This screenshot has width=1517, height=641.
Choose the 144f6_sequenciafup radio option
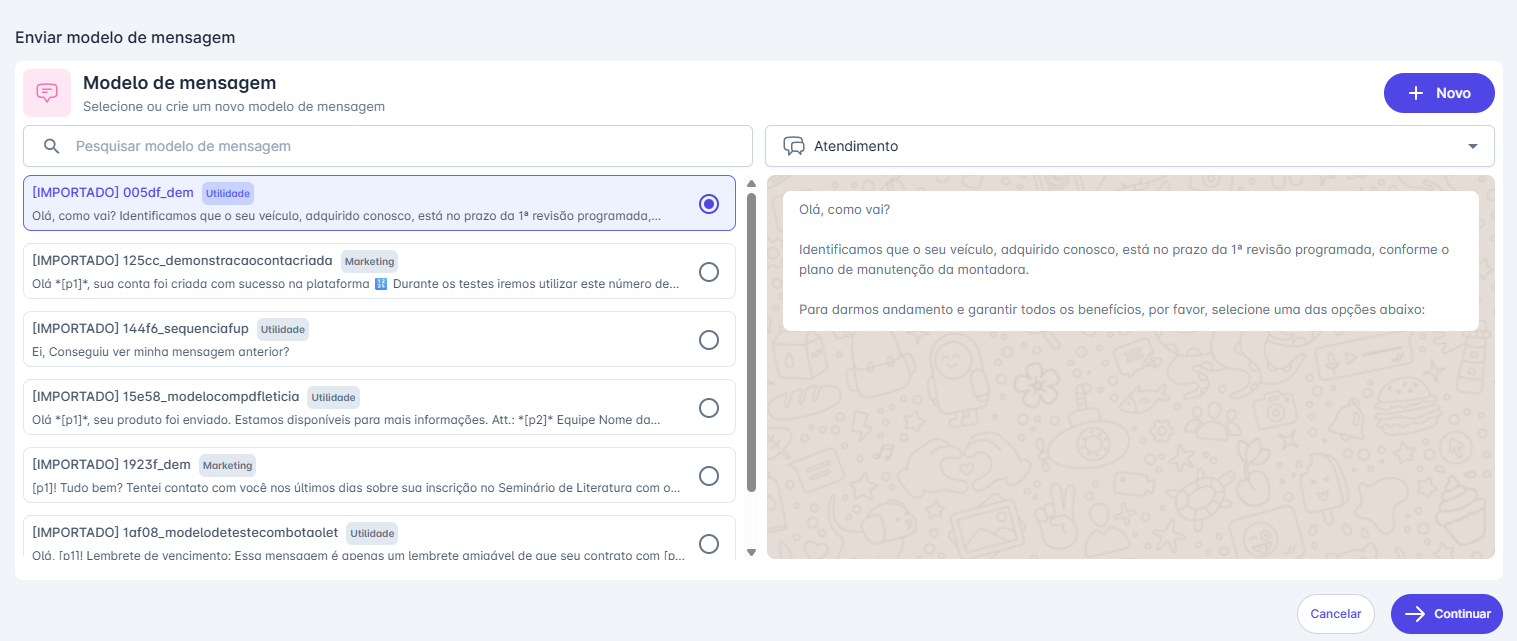[x=709, y=340]
